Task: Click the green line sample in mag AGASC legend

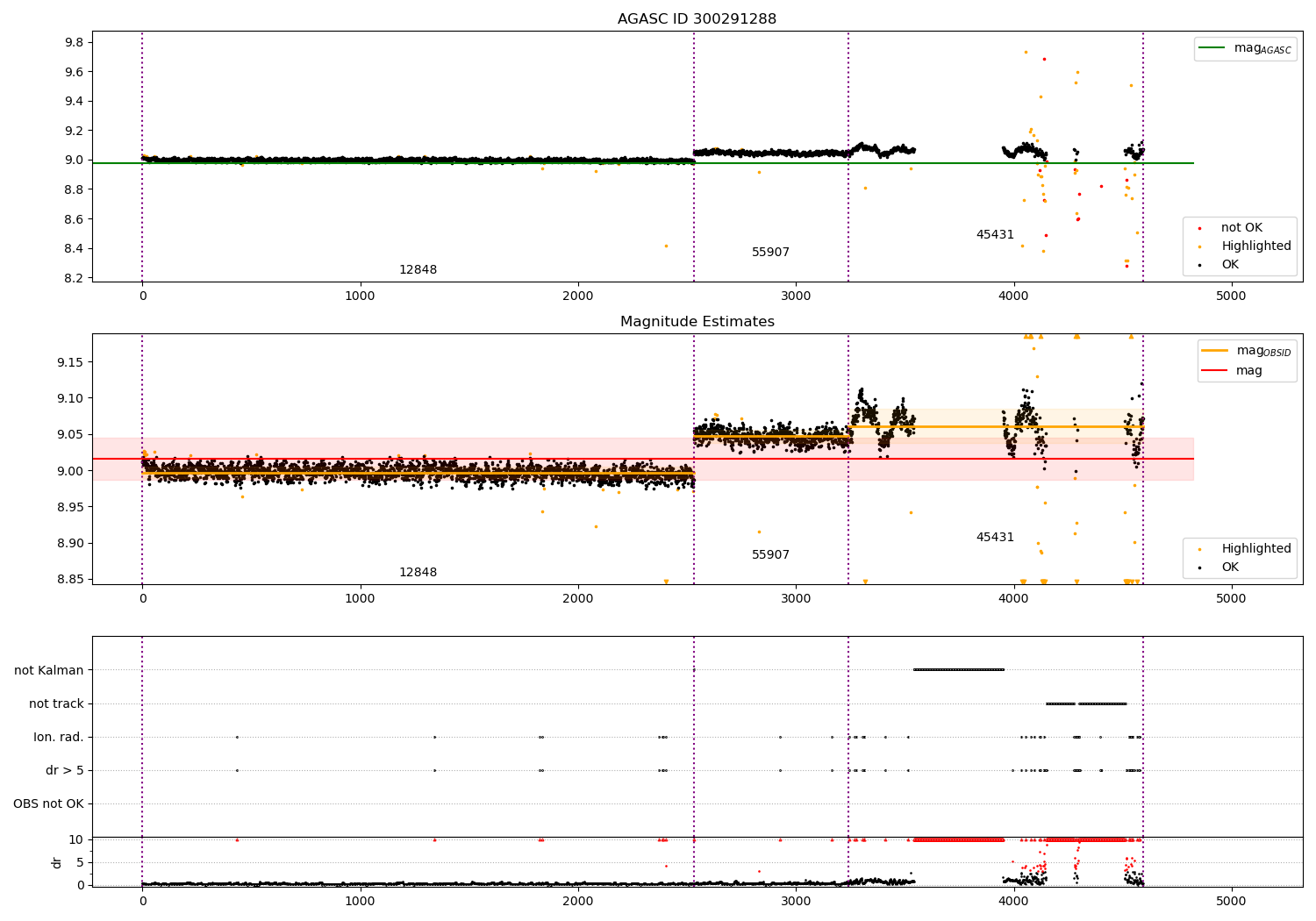Action: click(1213, 48)
